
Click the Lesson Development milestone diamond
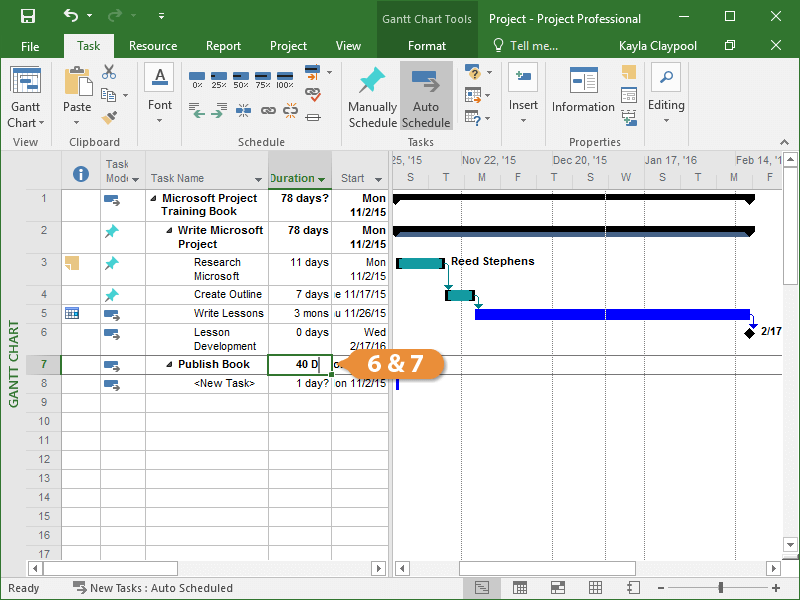click(750, 332)
